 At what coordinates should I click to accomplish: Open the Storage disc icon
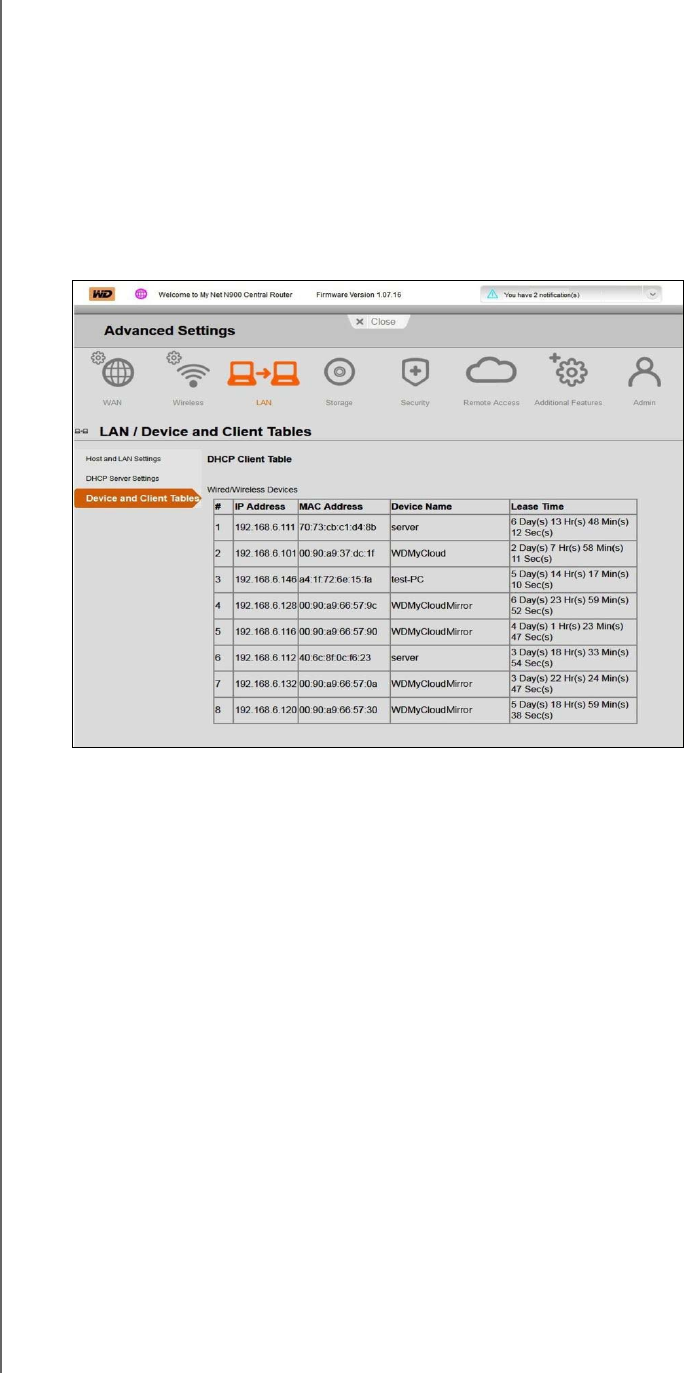click(340, 372)
